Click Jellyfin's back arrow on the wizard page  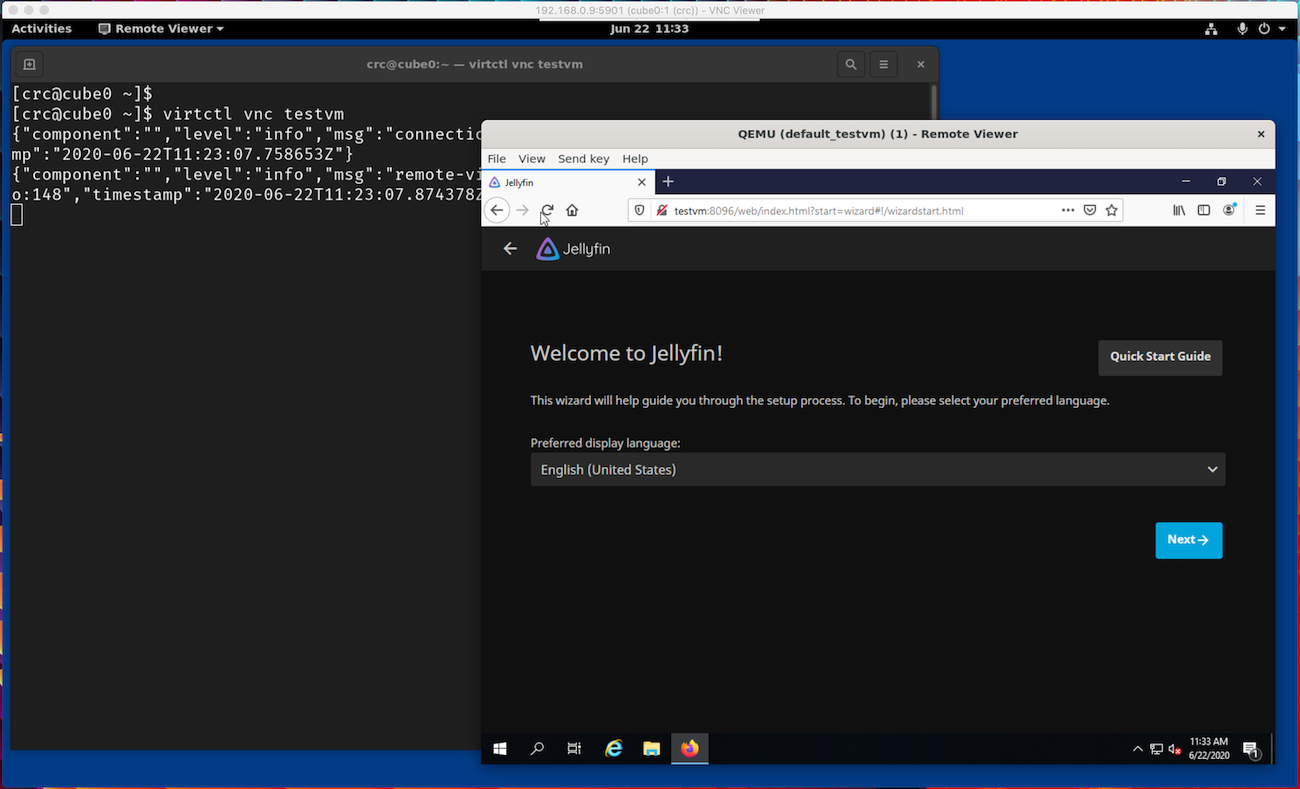(510, 248)
